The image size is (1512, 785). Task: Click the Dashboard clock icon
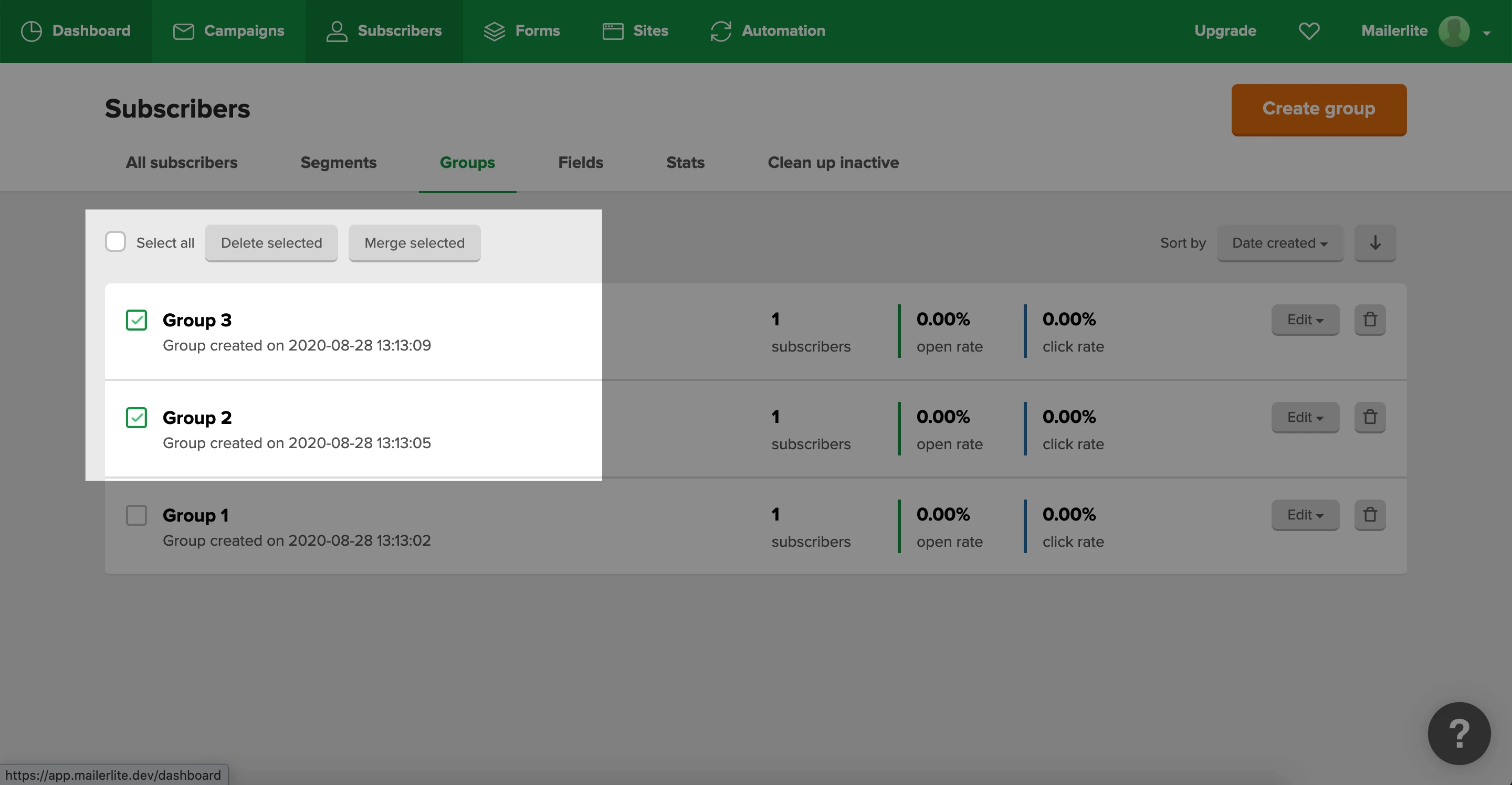point(31,31)
